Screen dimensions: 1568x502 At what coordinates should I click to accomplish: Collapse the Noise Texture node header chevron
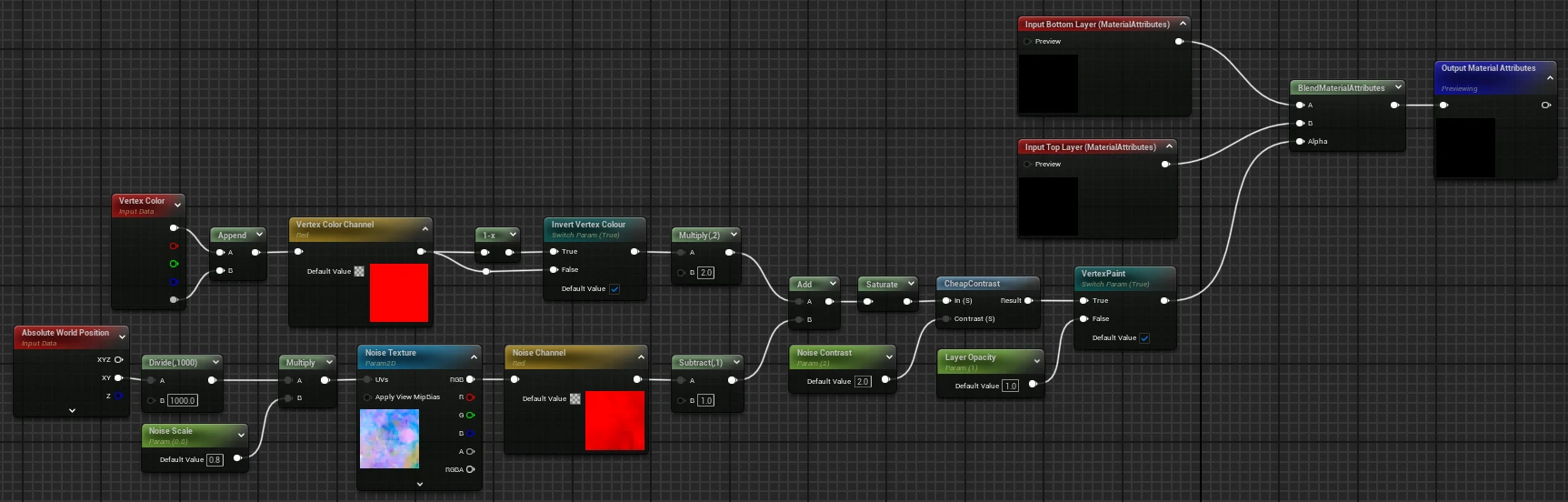click(x=474, y=356)
